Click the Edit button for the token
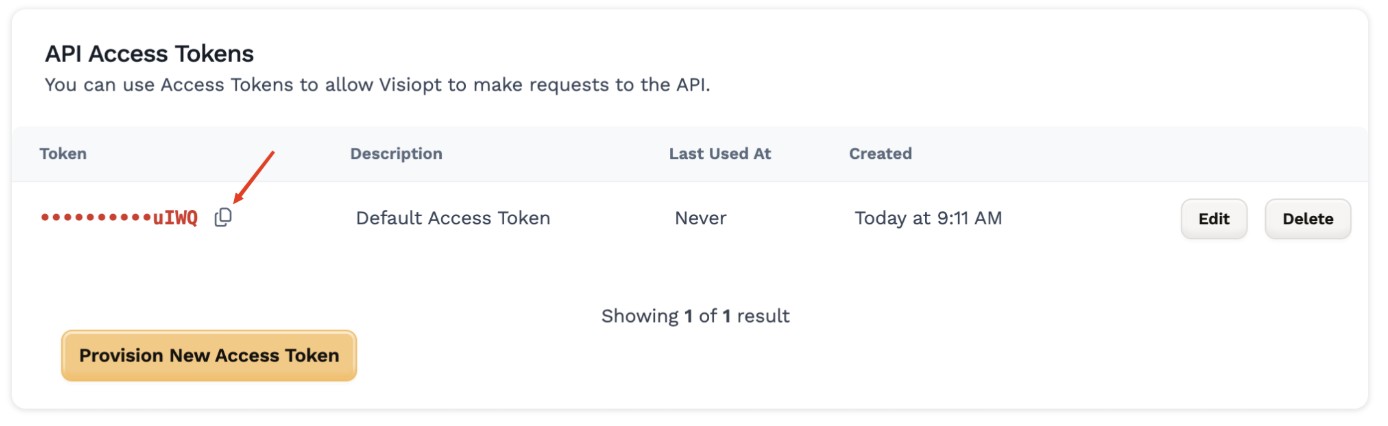The image size is (1388, 426). 1214,219
